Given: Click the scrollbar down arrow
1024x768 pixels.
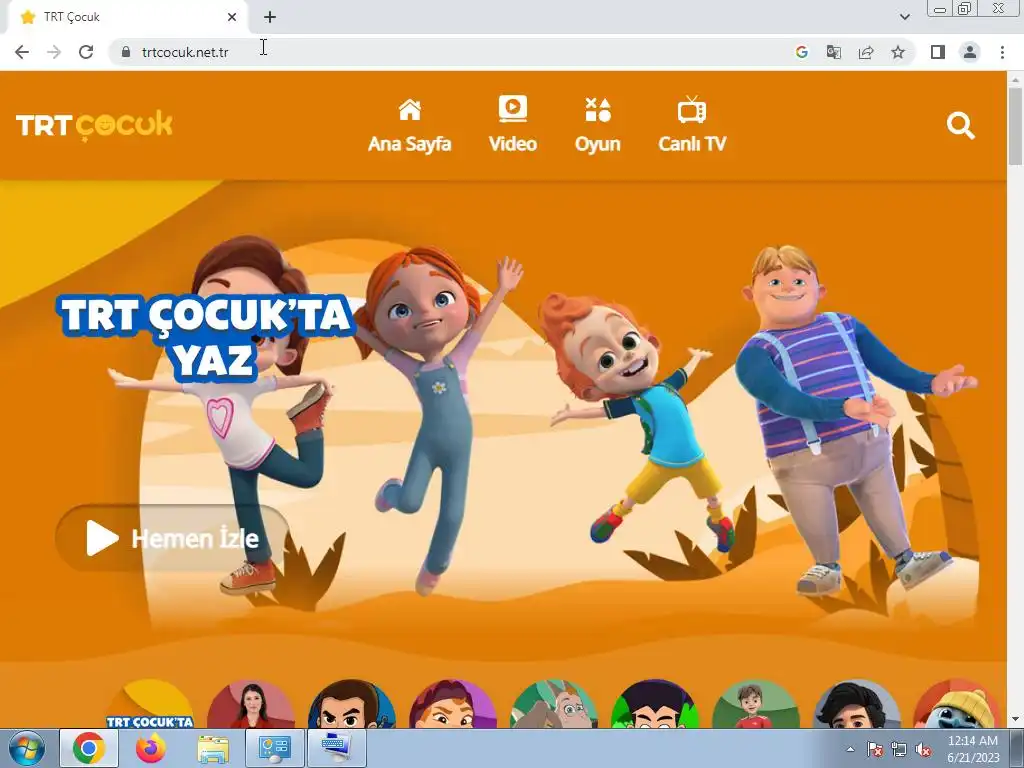Looking at the screenshot, I should point(1015,720).
